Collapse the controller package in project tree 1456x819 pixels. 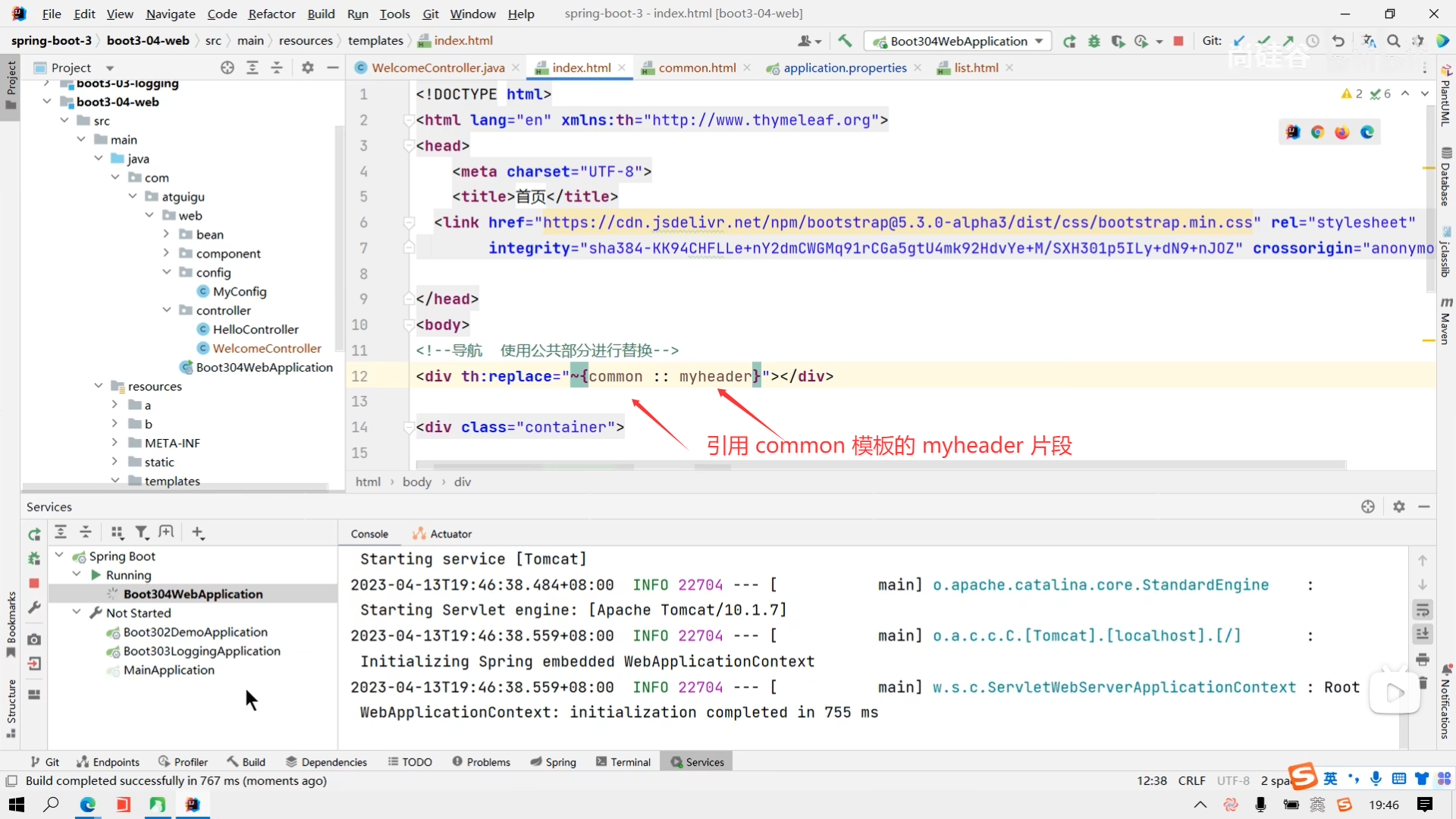[x=167, y=310]
